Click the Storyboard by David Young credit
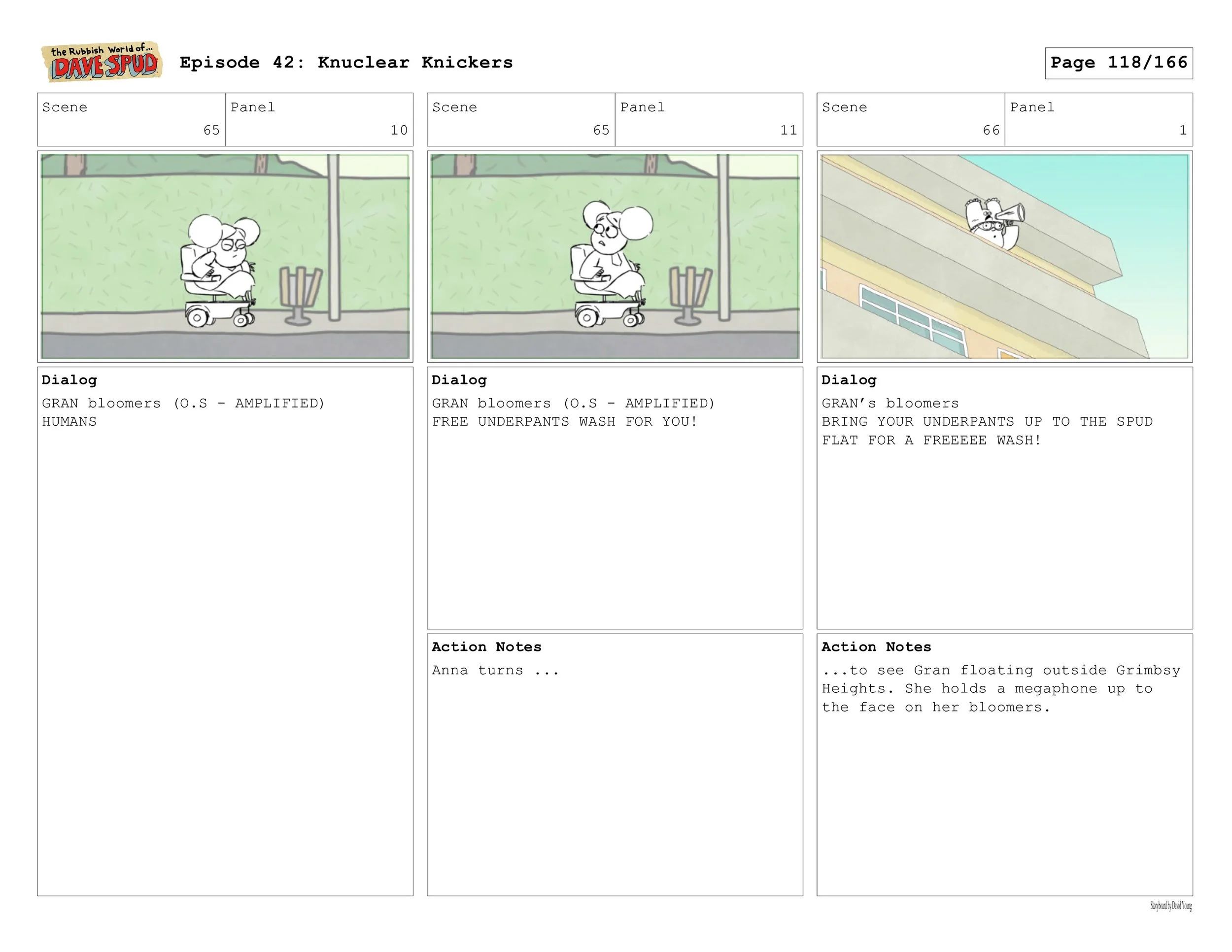 [1170, 906]
